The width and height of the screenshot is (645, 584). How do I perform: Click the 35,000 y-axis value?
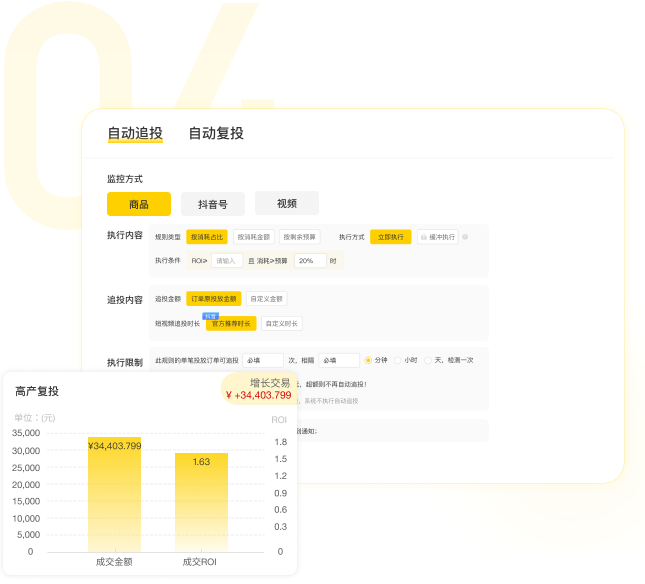click(26, 433)
